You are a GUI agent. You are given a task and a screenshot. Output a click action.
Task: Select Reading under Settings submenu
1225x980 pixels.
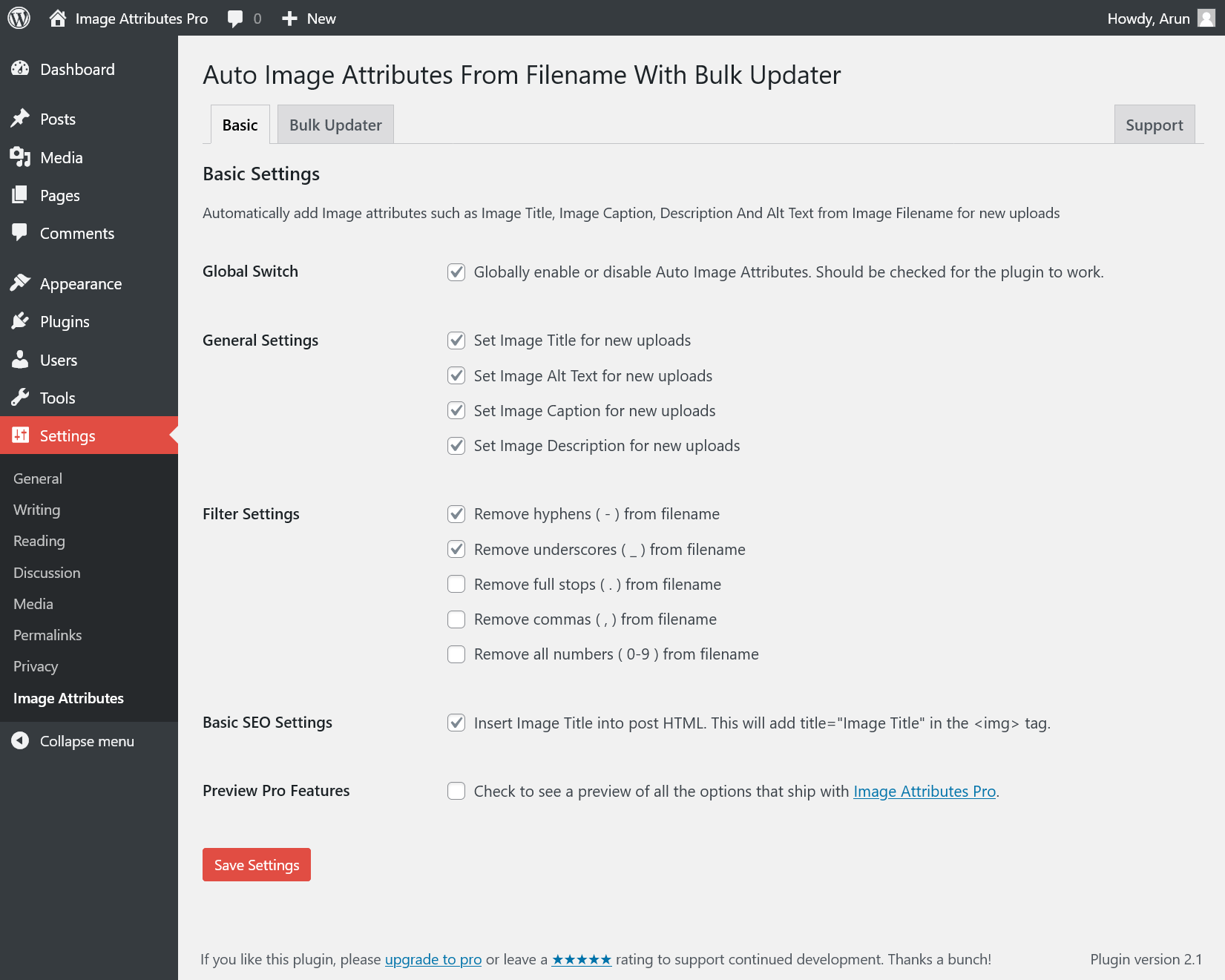39,541
